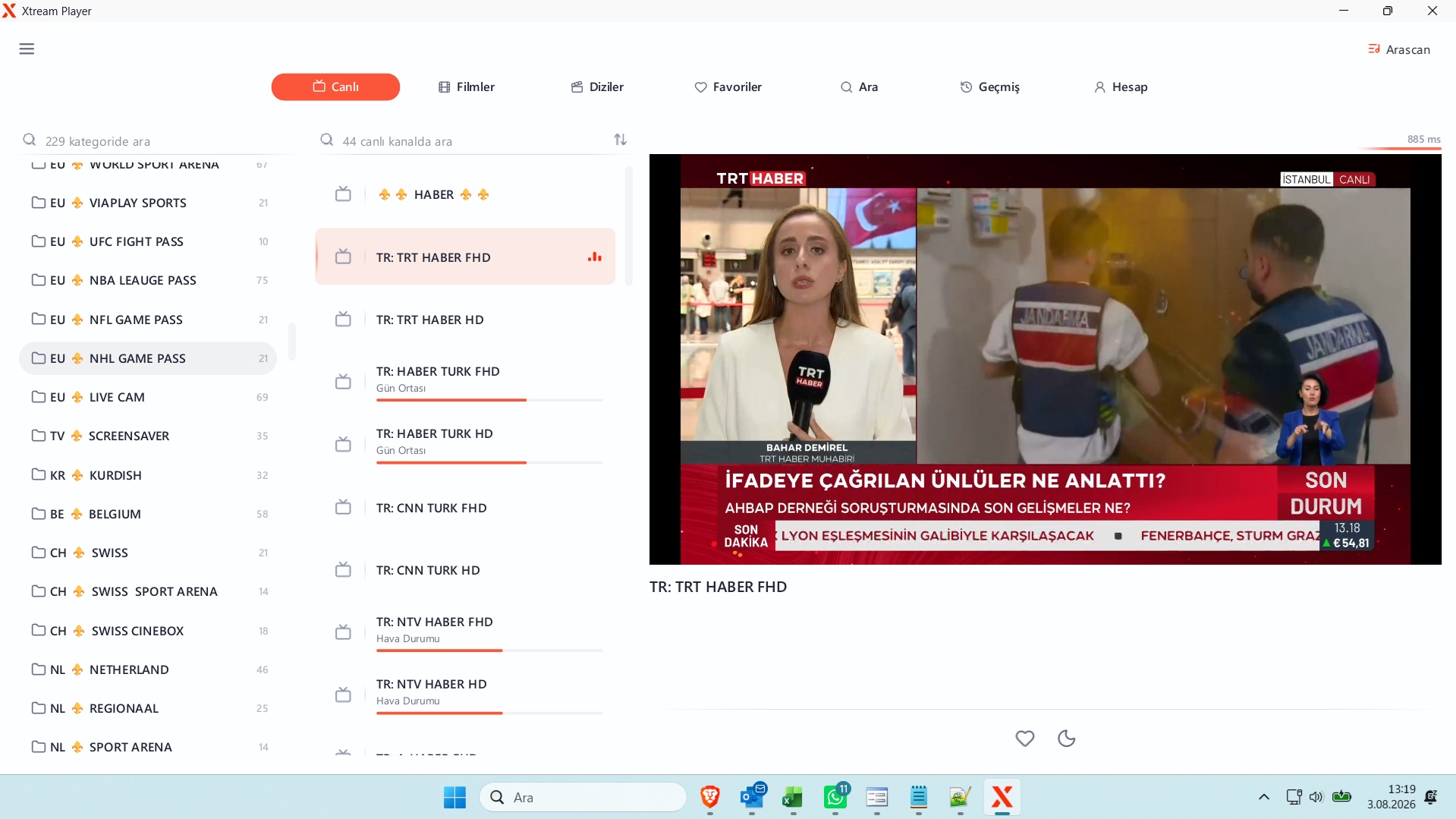Select the EU NHL GAME PASS category
The height and width of the screenshot is (819, 1456).
point(148,358)
